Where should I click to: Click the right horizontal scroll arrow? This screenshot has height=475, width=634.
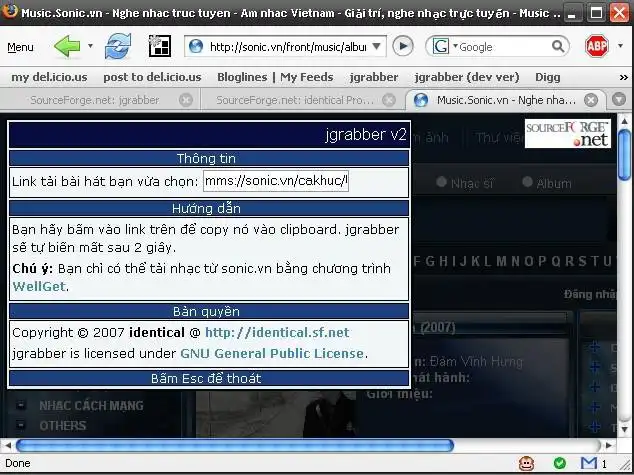609,445
